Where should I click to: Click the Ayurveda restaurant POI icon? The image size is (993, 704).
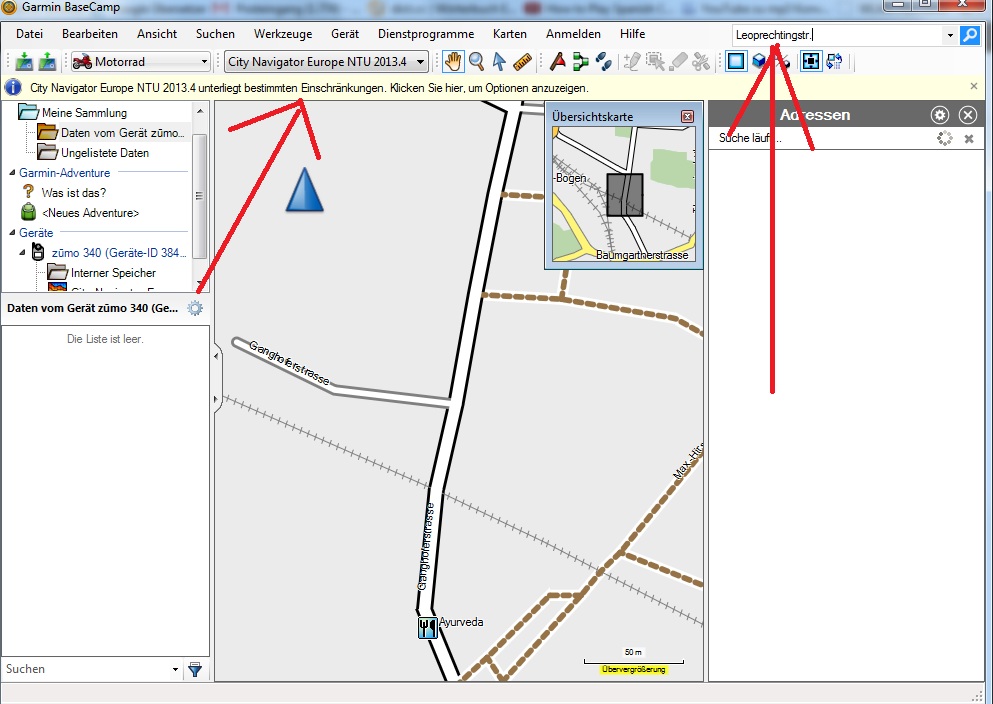427,627
